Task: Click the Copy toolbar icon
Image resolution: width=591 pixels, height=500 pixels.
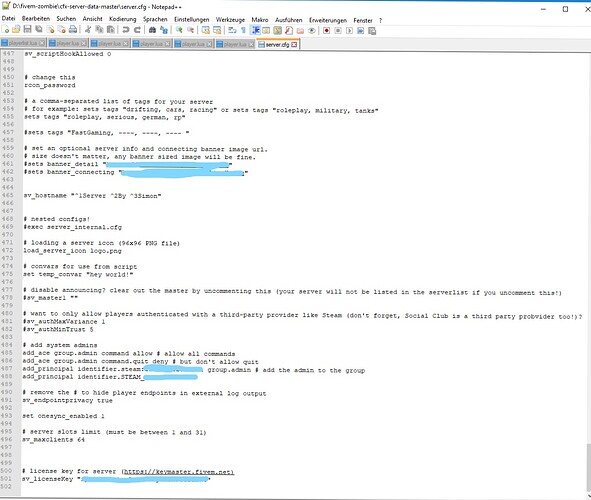Action: [x=100, y=30]
